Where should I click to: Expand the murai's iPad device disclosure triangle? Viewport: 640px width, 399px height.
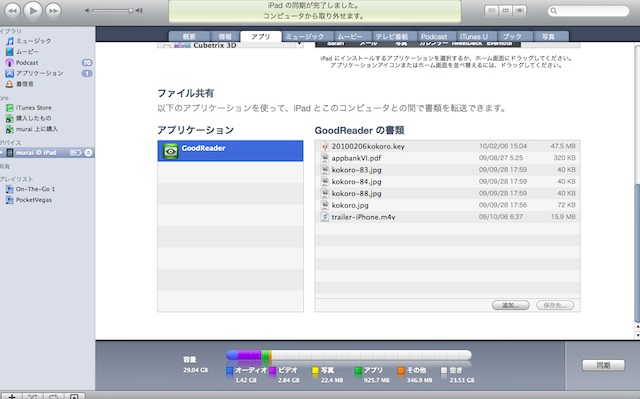[x=2, y=153]
